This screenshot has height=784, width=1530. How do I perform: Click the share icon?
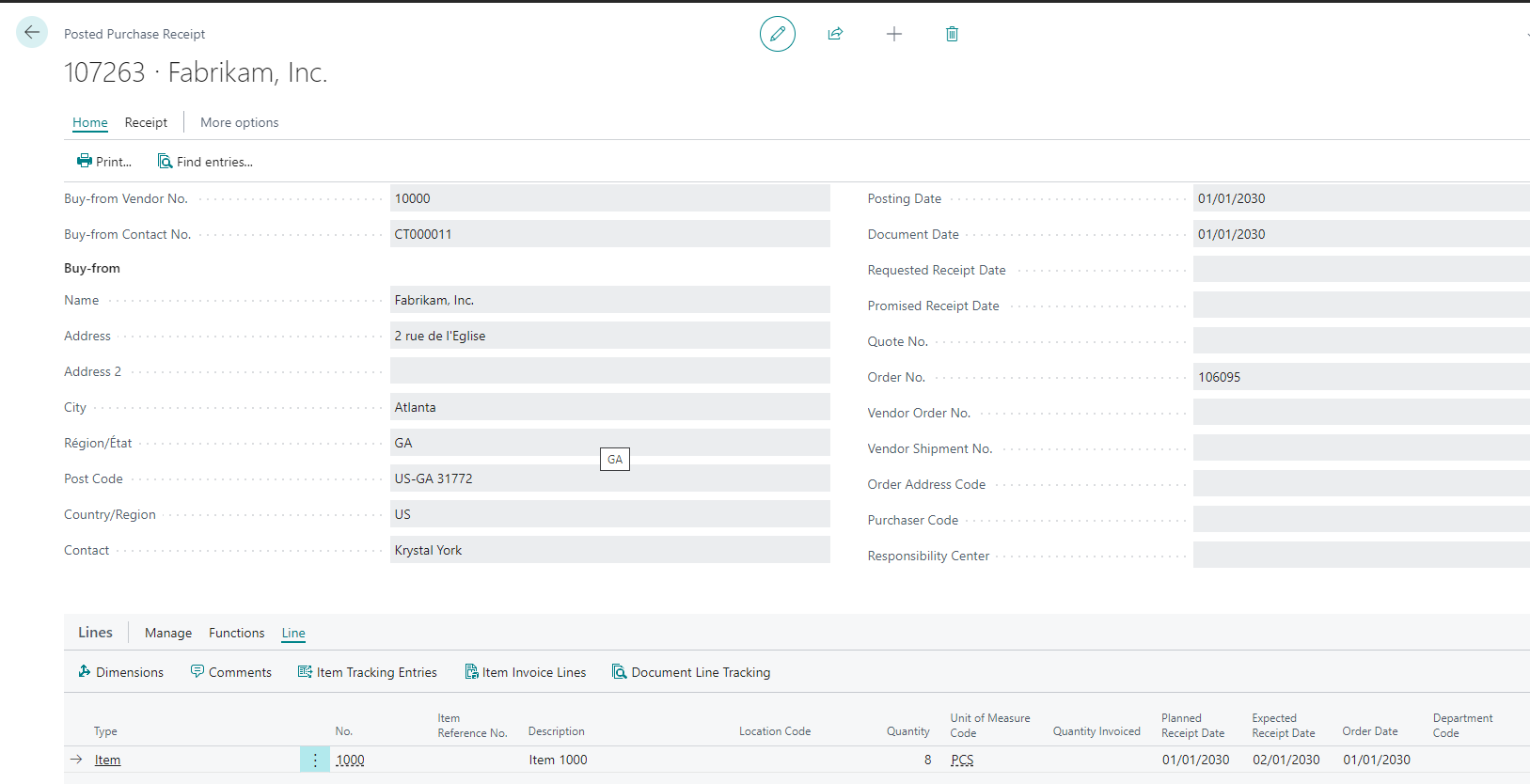point(835,34)
